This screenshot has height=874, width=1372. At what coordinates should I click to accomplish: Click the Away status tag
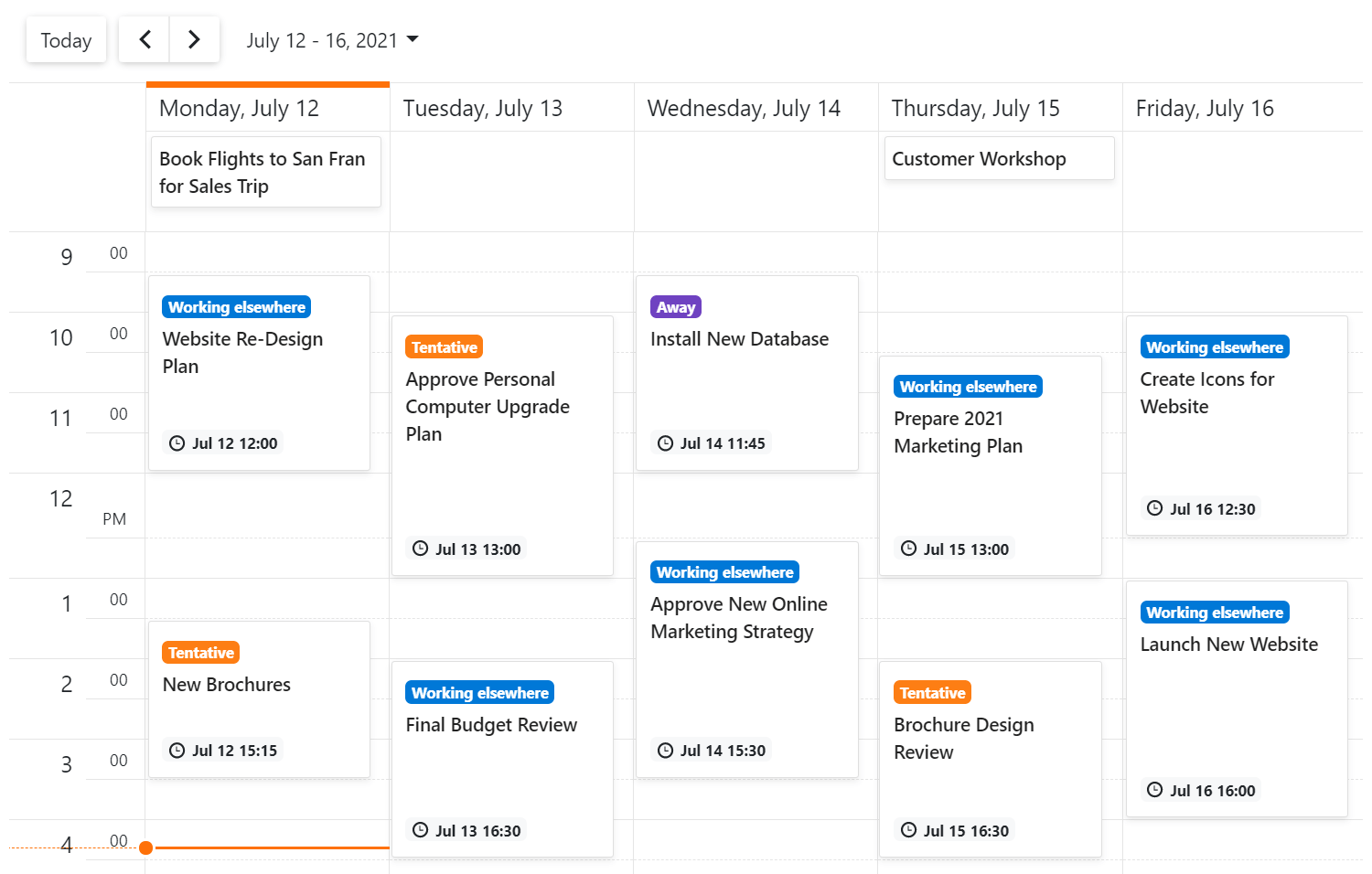click(x=676, y=307)
